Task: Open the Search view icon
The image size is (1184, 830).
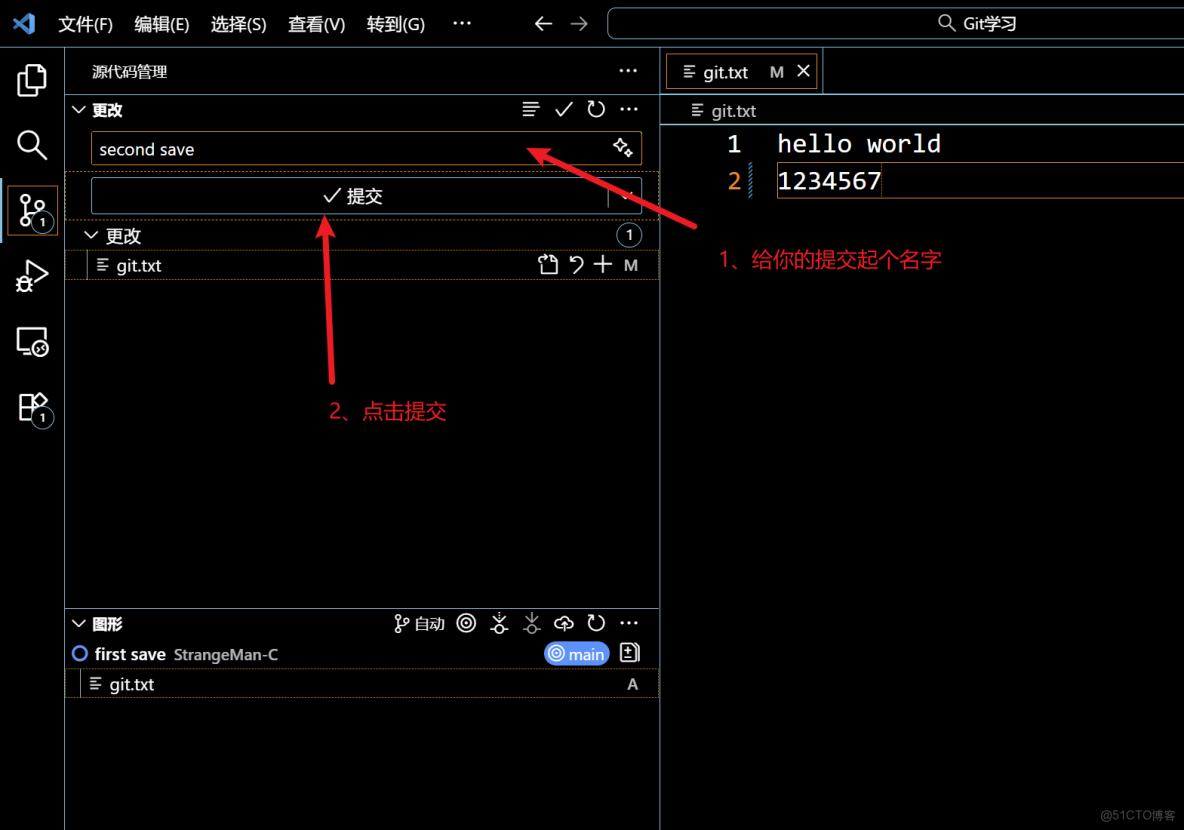Action: (x=31, y=146)
